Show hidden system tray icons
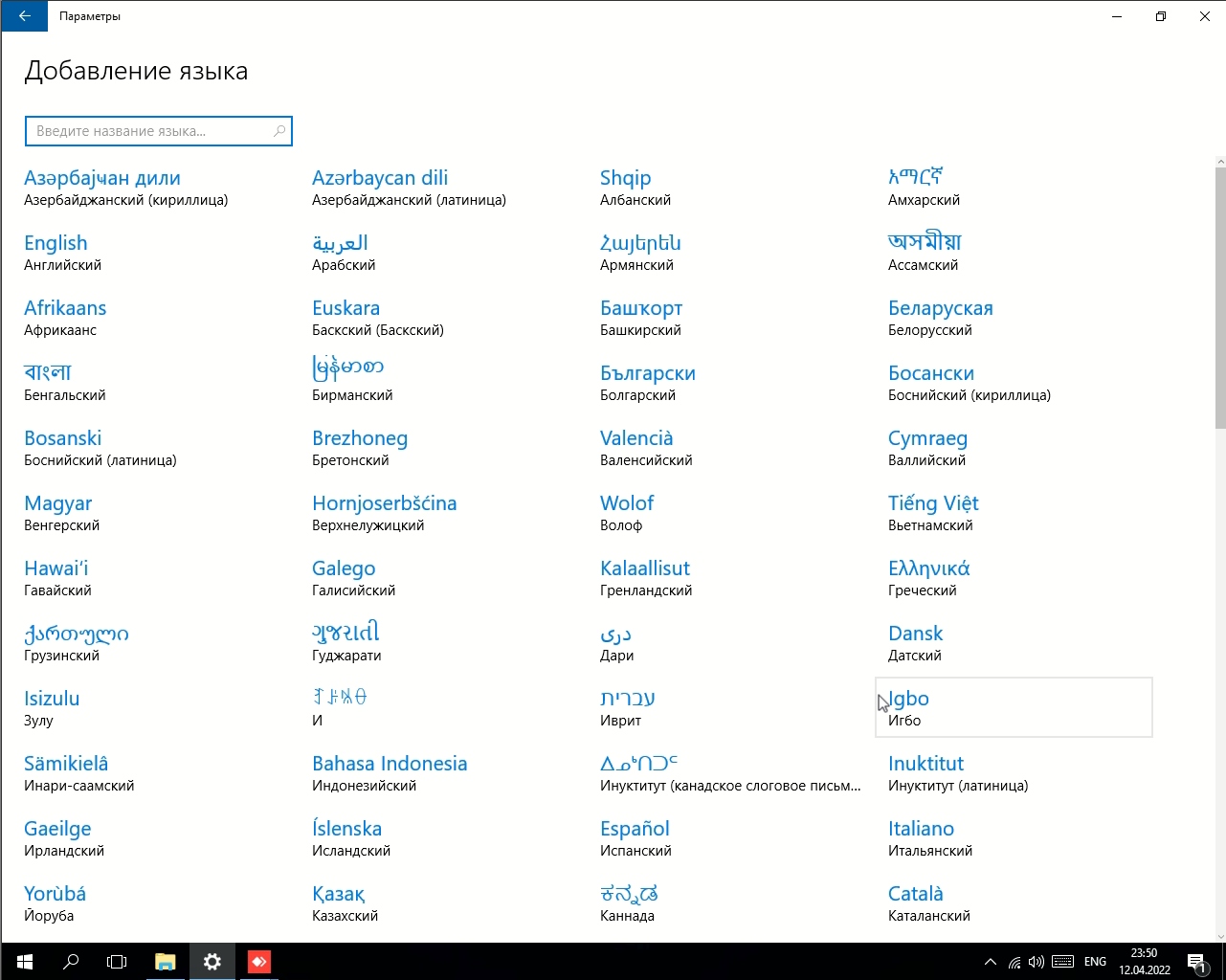 point(990,962)
